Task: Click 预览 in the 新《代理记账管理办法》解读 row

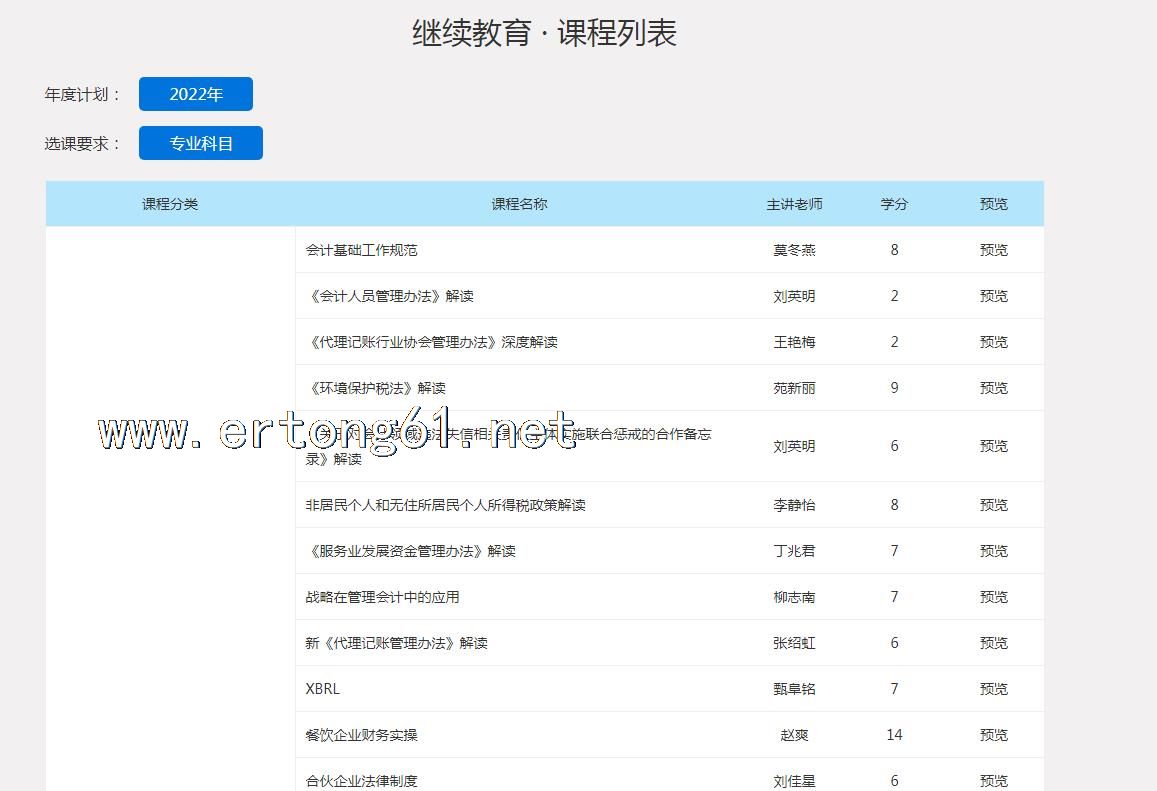Action: (x=993, y=643)
